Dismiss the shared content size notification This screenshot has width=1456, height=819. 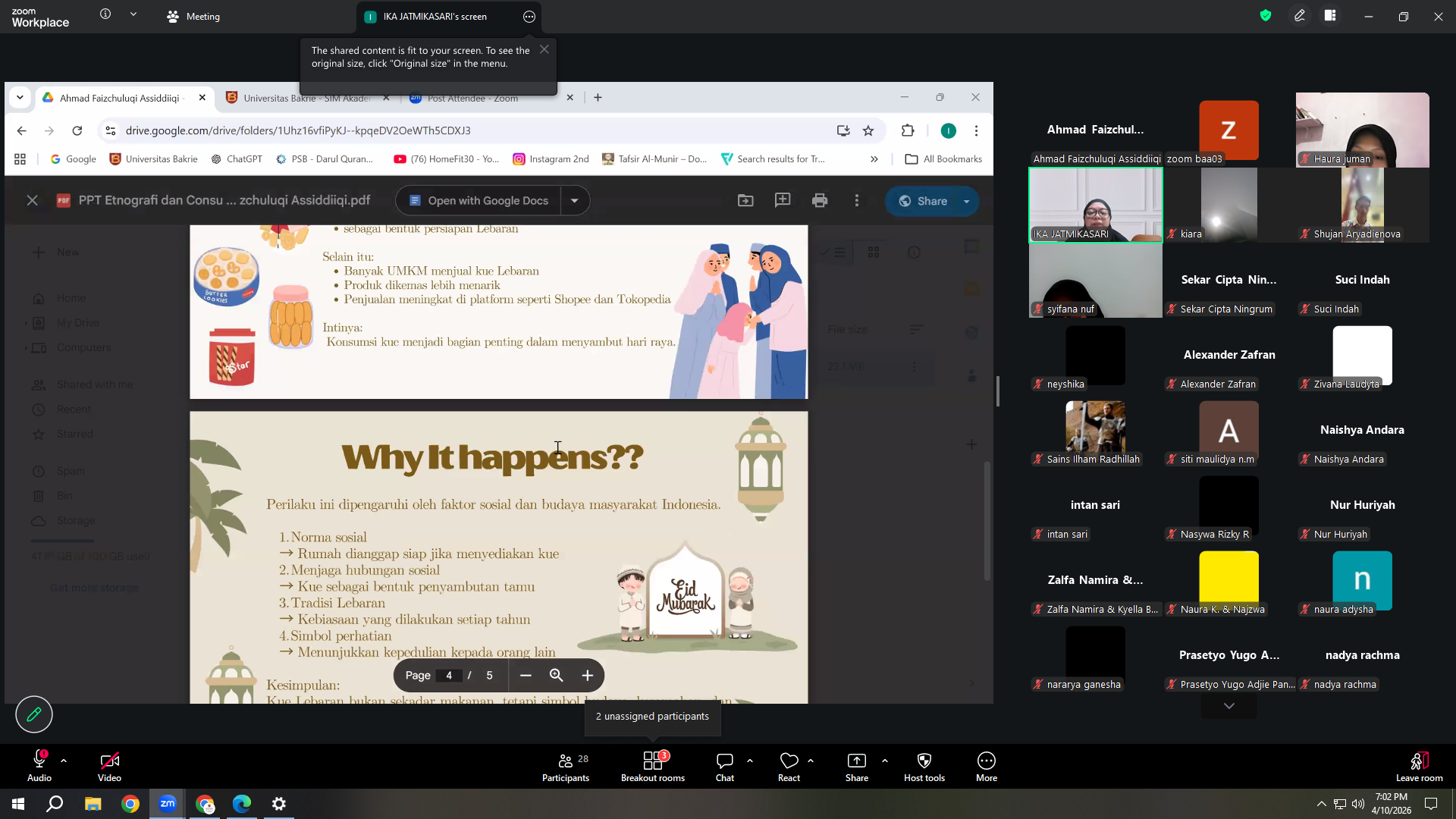(x=544, y=49)
